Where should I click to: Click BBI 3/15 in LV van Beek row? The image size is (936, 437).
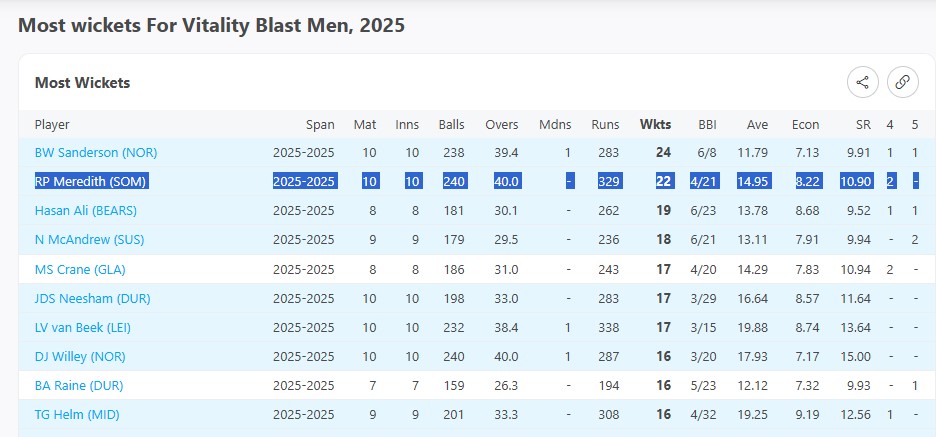pyautogui.click(x=703, y=328)
